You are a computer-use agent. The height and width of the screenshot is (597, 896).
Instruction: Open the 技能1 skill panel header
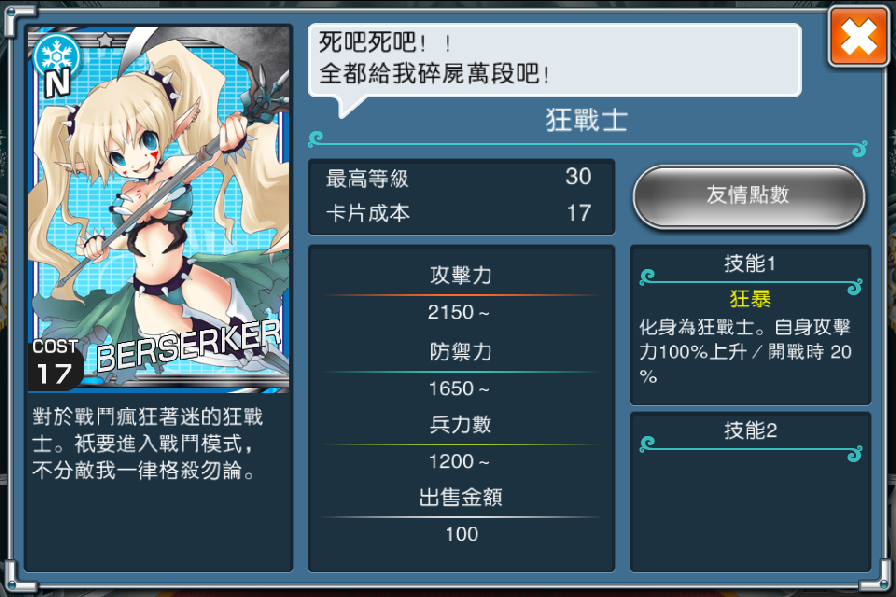pyautogui.click(x=749, y=264)
